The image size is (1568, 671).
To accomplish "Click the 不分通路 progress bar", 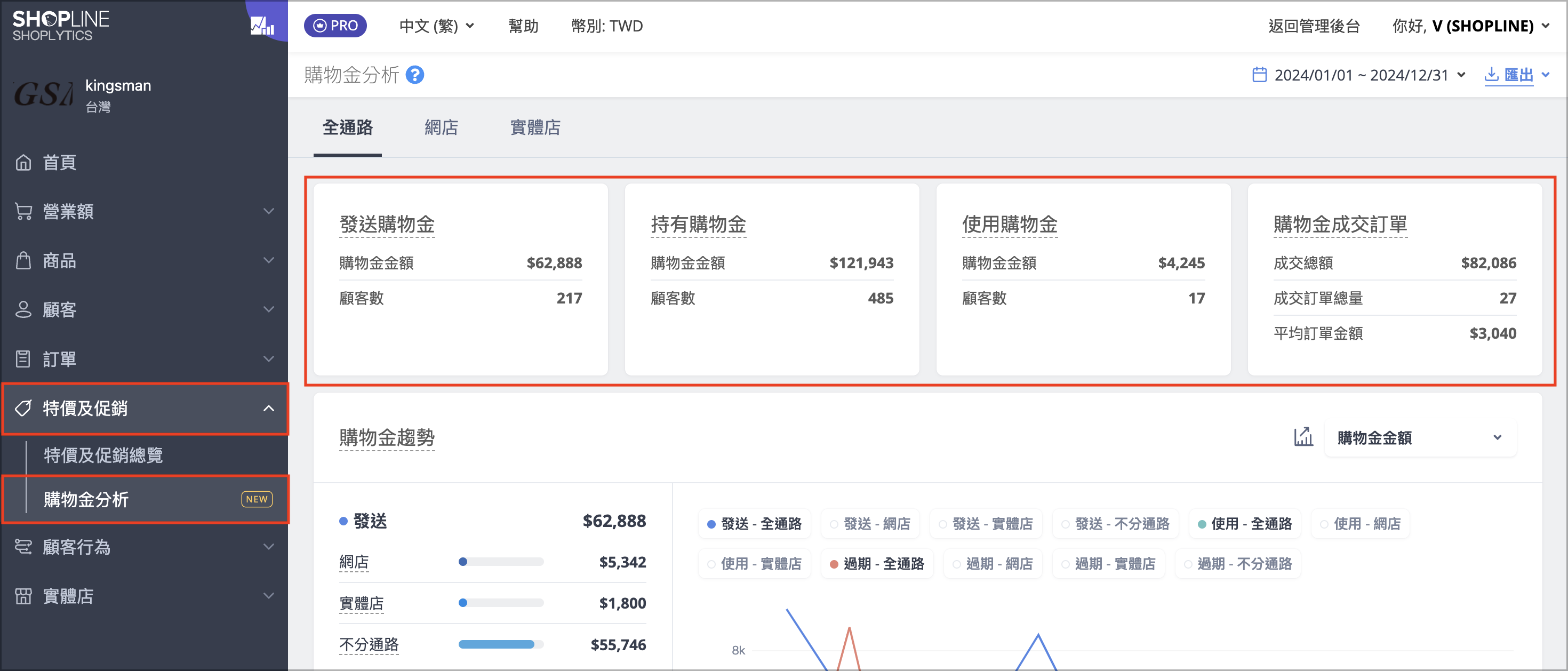I will 500,644.
